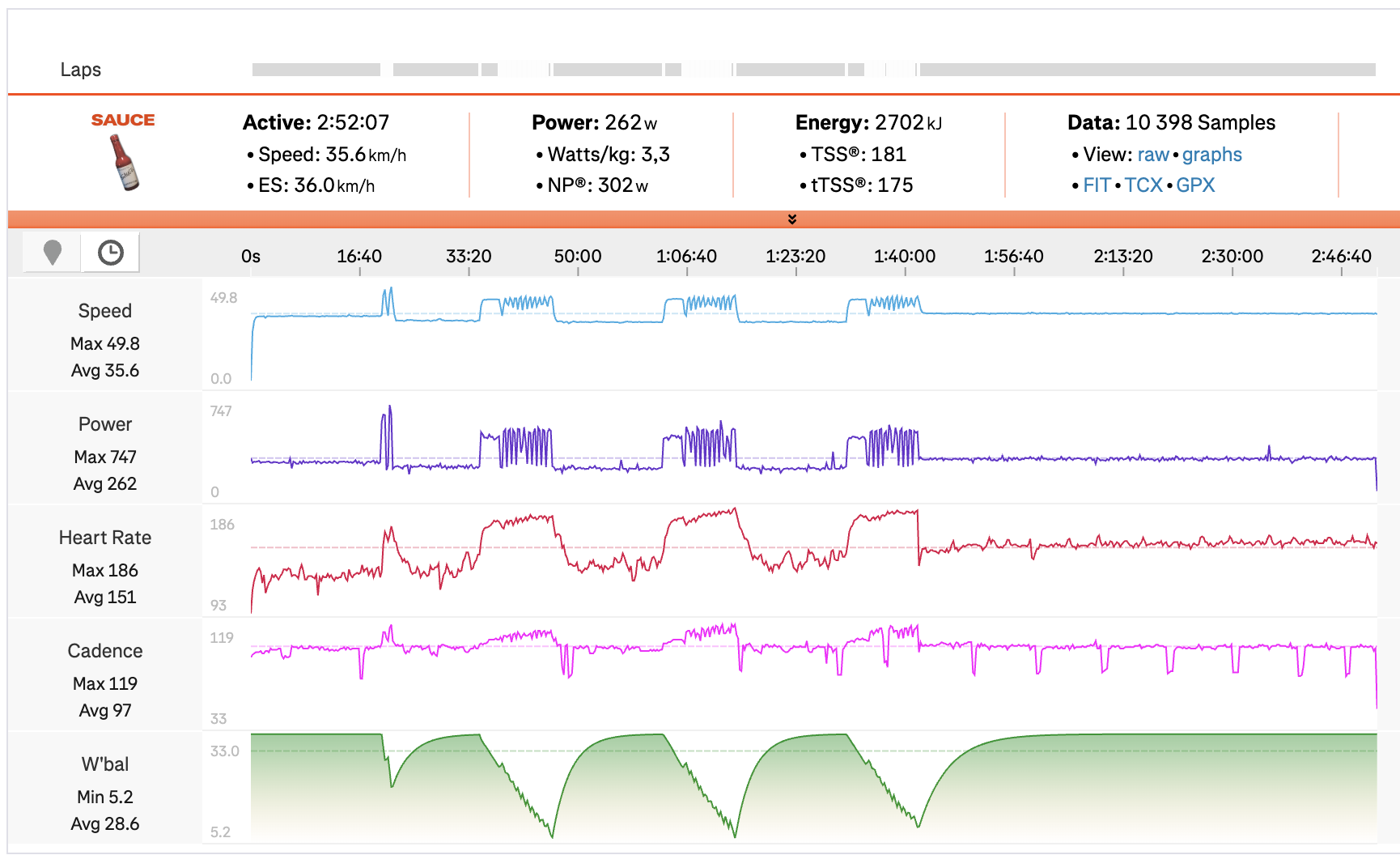Click the Speed stream label
This screenshot has height=855, width=1400.
pos(105,311)
